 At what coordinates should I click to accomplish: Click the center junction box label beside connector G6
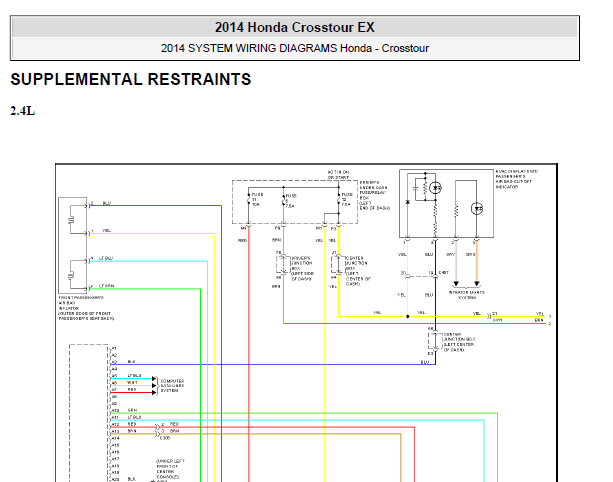[x=459, y=342]
